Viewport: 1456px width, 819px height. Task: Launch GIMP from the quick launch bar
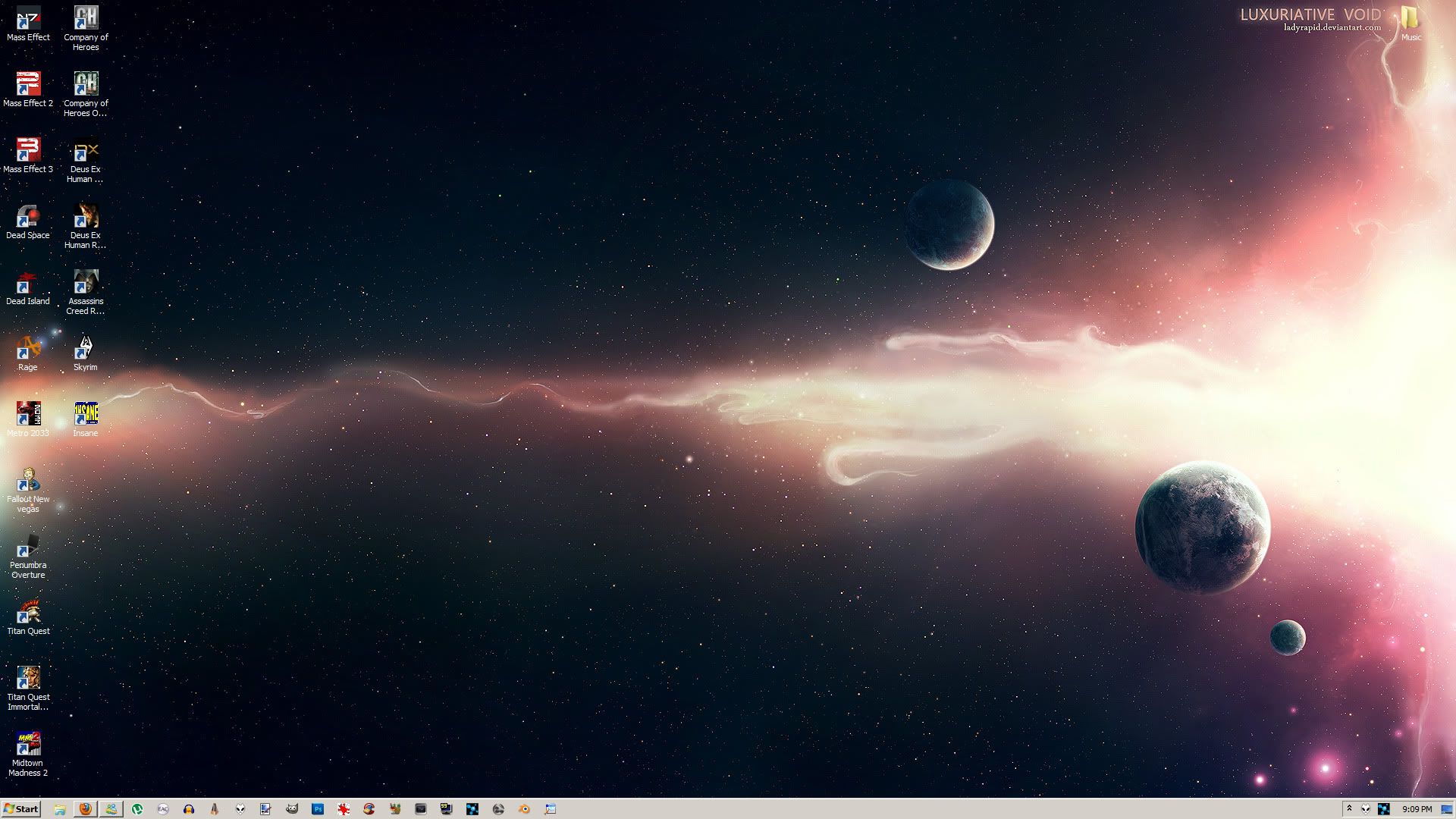click(x=292, y=809)
